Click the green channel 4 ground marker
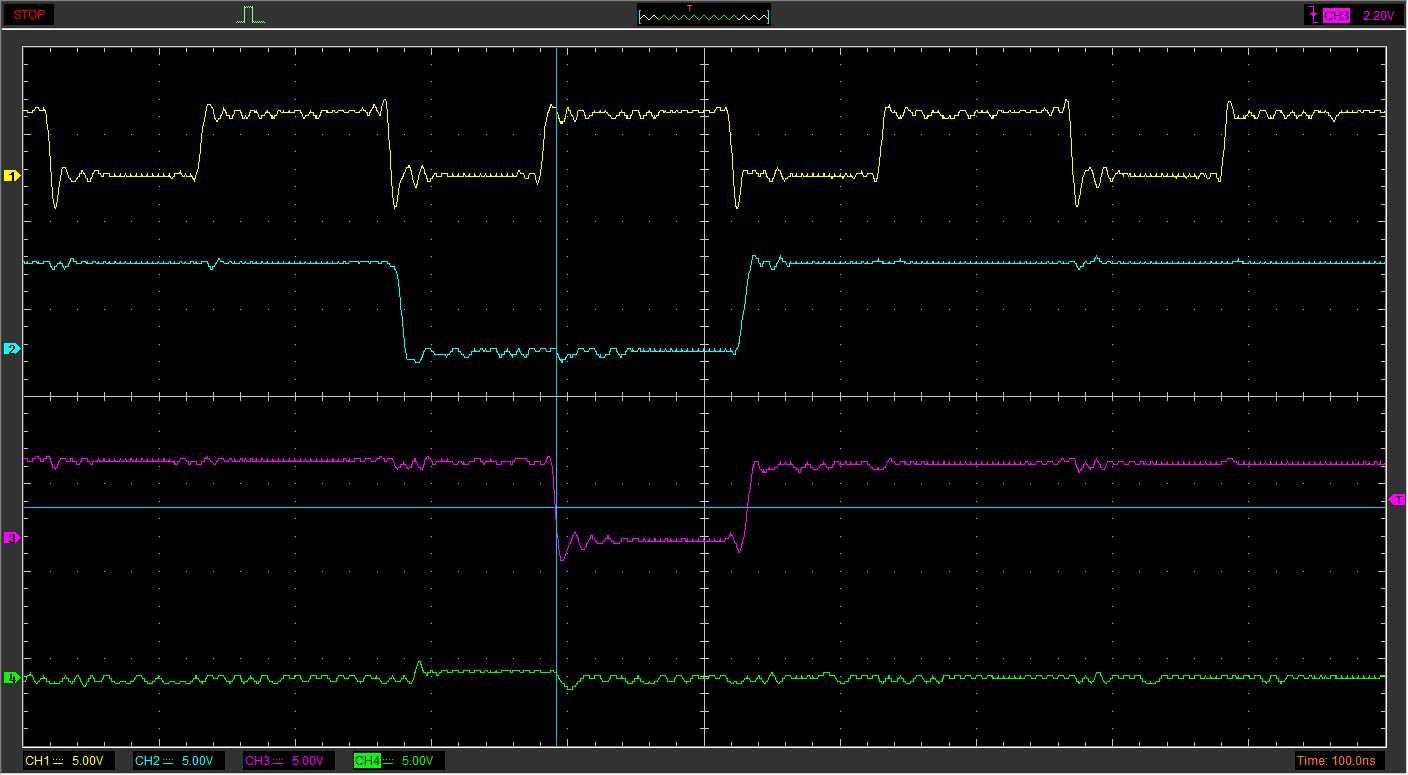1408x775 pixels. [12, 678]
